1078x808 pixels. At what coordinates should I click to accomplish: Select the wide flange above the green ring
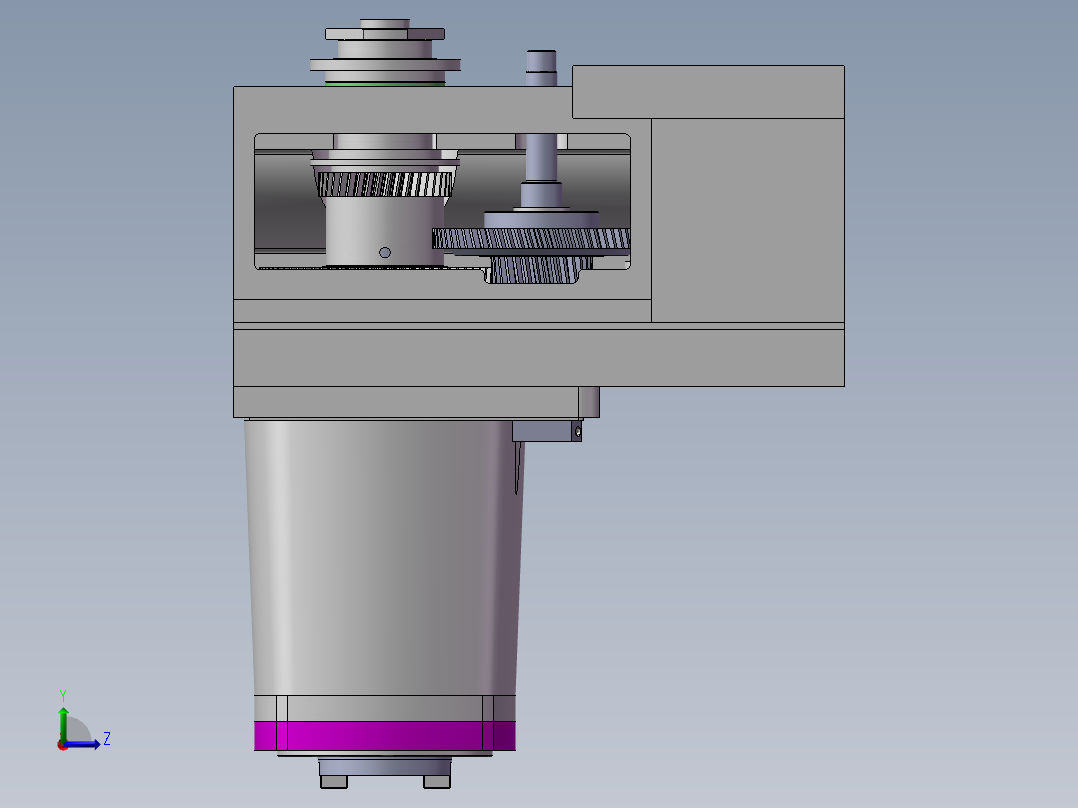pyautogui.click(x=385, y=65)
